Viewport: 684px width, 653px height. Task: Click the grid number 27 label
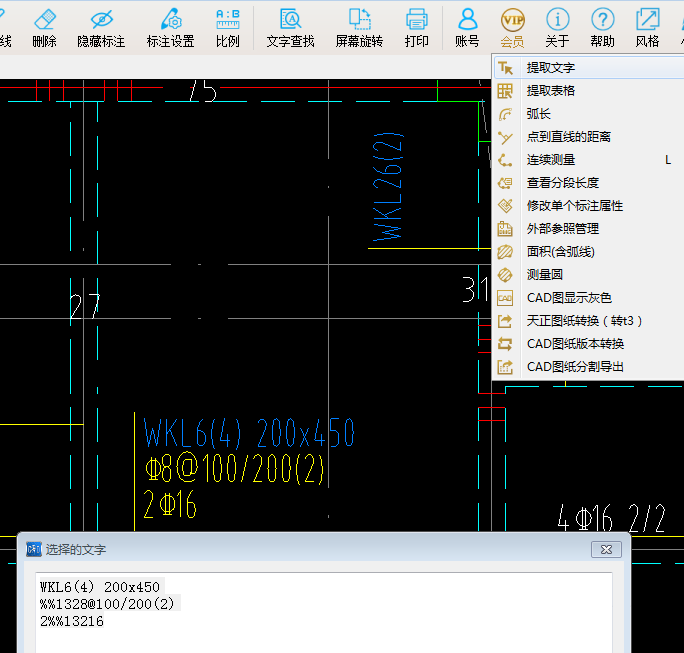(85, 305)
